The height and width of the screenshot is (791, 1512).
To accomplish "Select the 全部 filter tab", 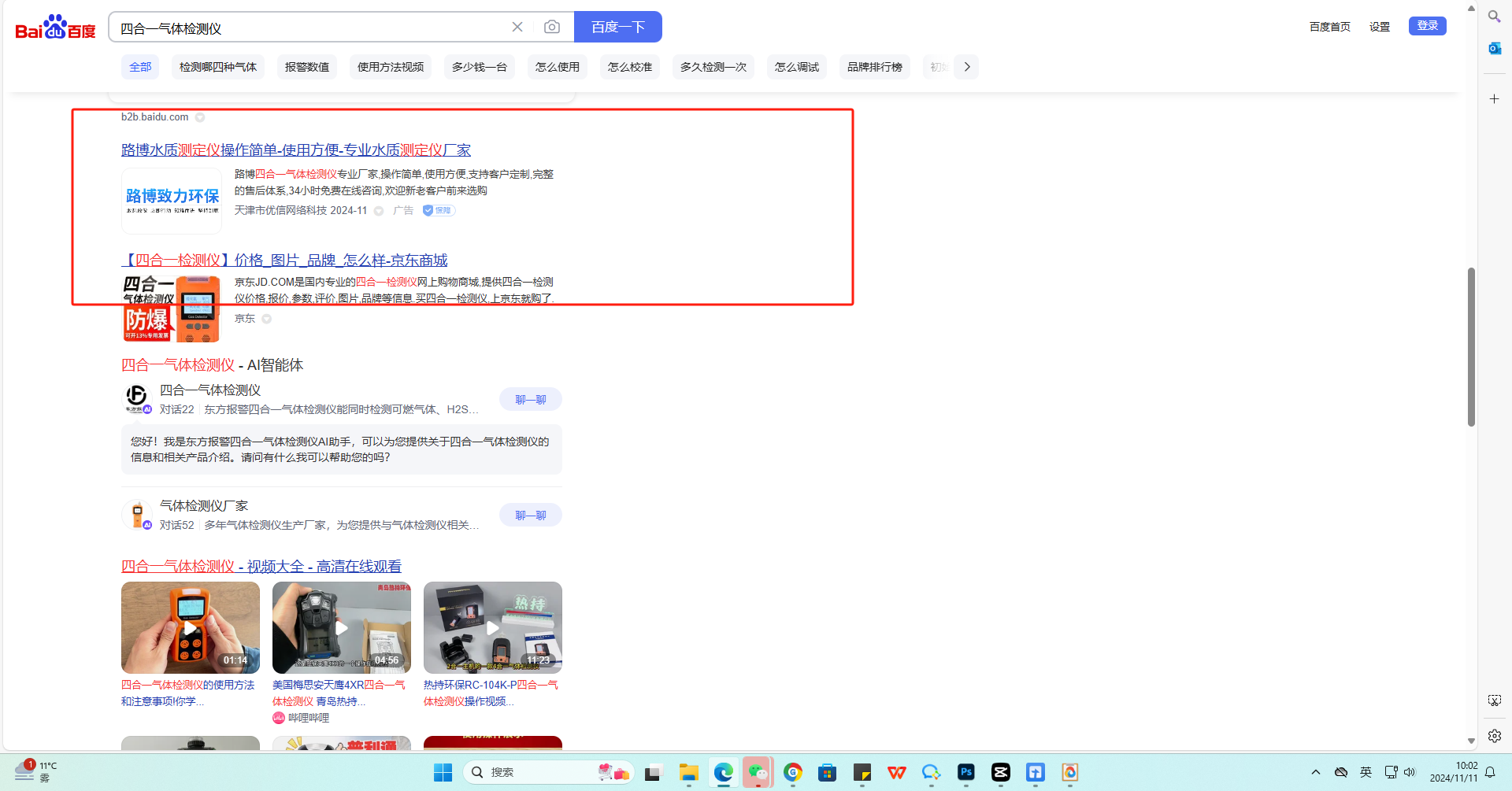I will 140,67.
